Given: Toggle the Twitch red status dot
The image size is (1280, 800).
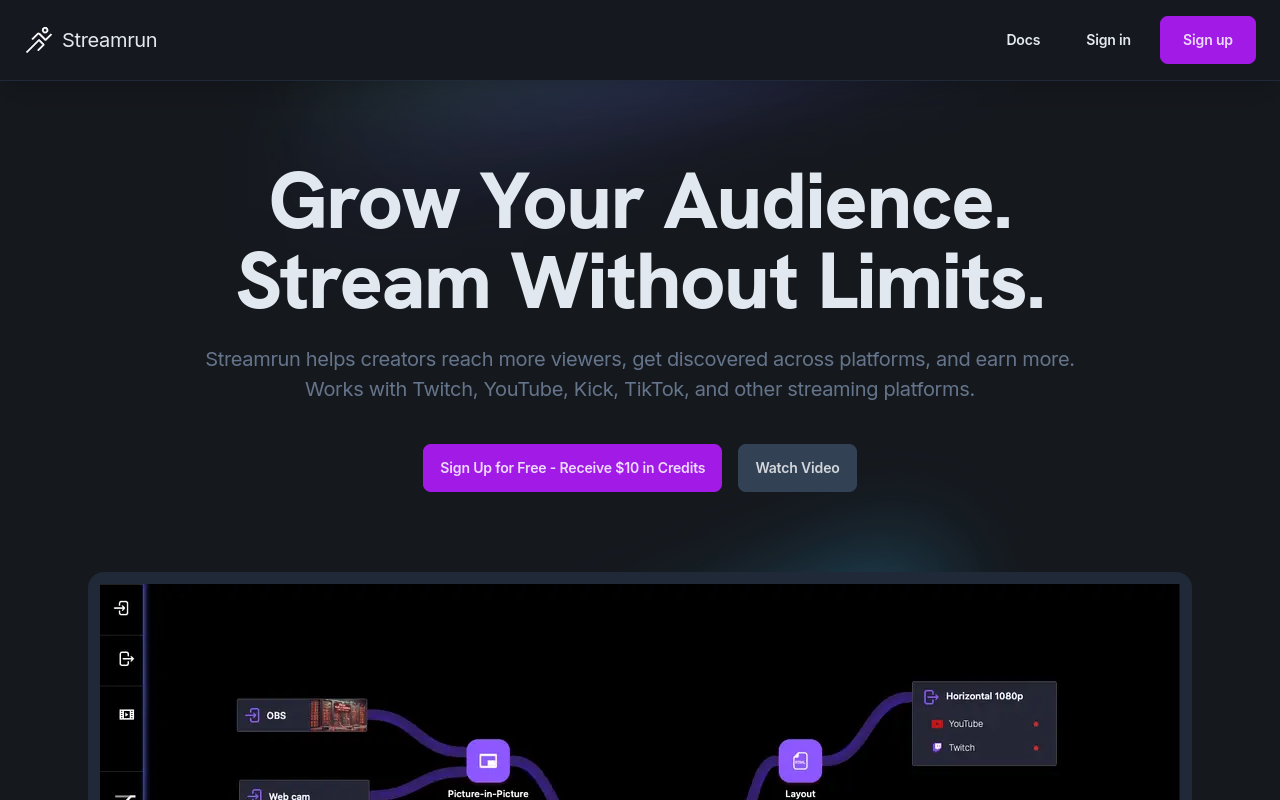Looking at the screenshot, I should click(x=1036, y=748).
